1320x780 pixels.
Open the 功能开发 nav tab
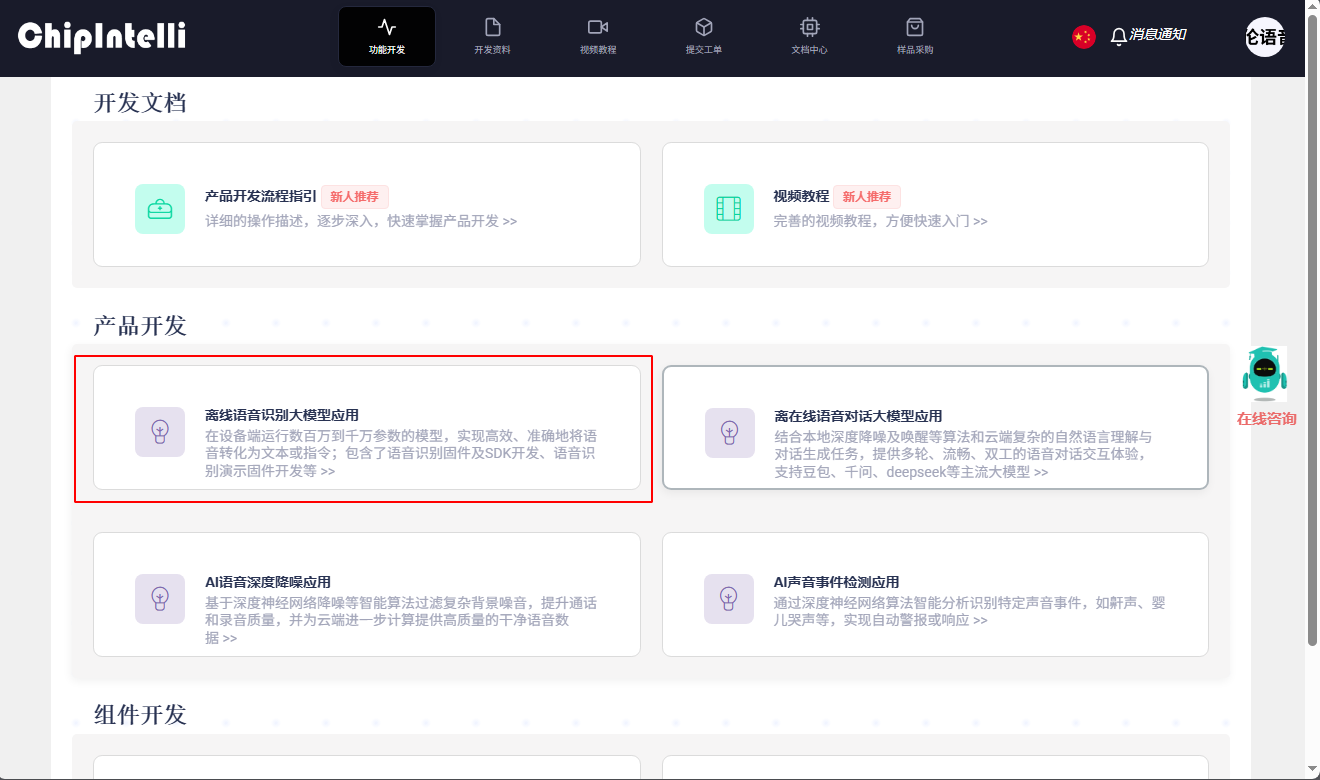(387, 37)
